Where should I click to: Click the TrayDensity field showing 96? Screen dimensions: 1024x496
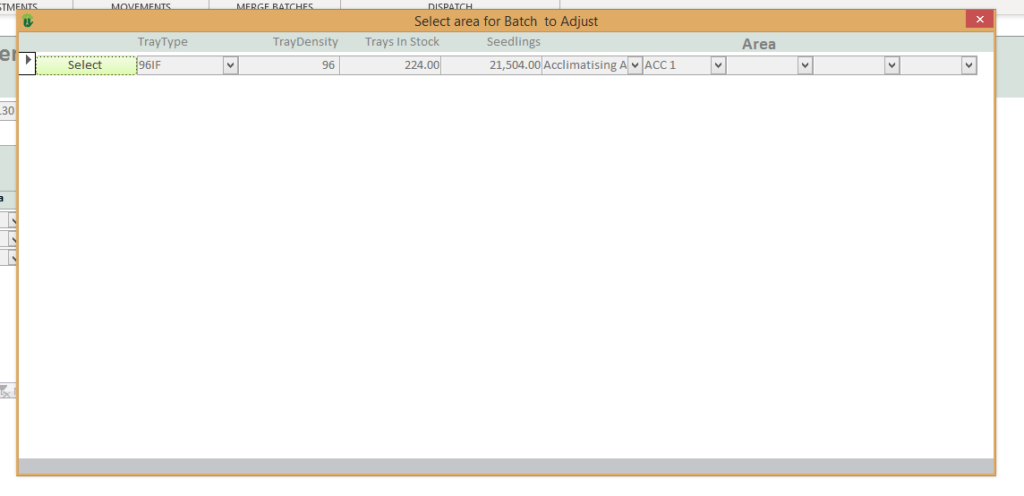pyautogui.click(x=289, y=65)
